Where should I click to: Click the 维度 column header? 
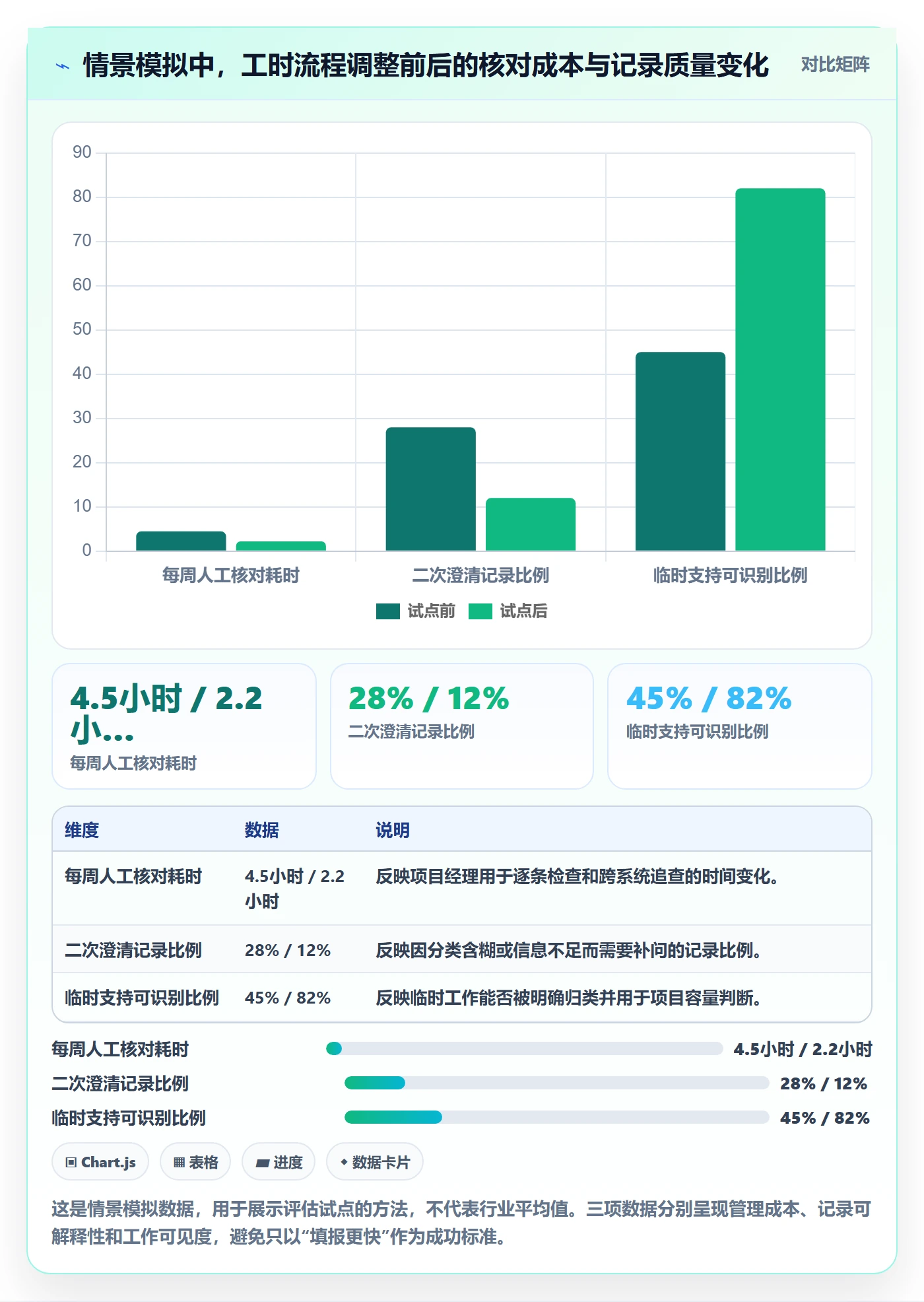click(x=82, y=830)
